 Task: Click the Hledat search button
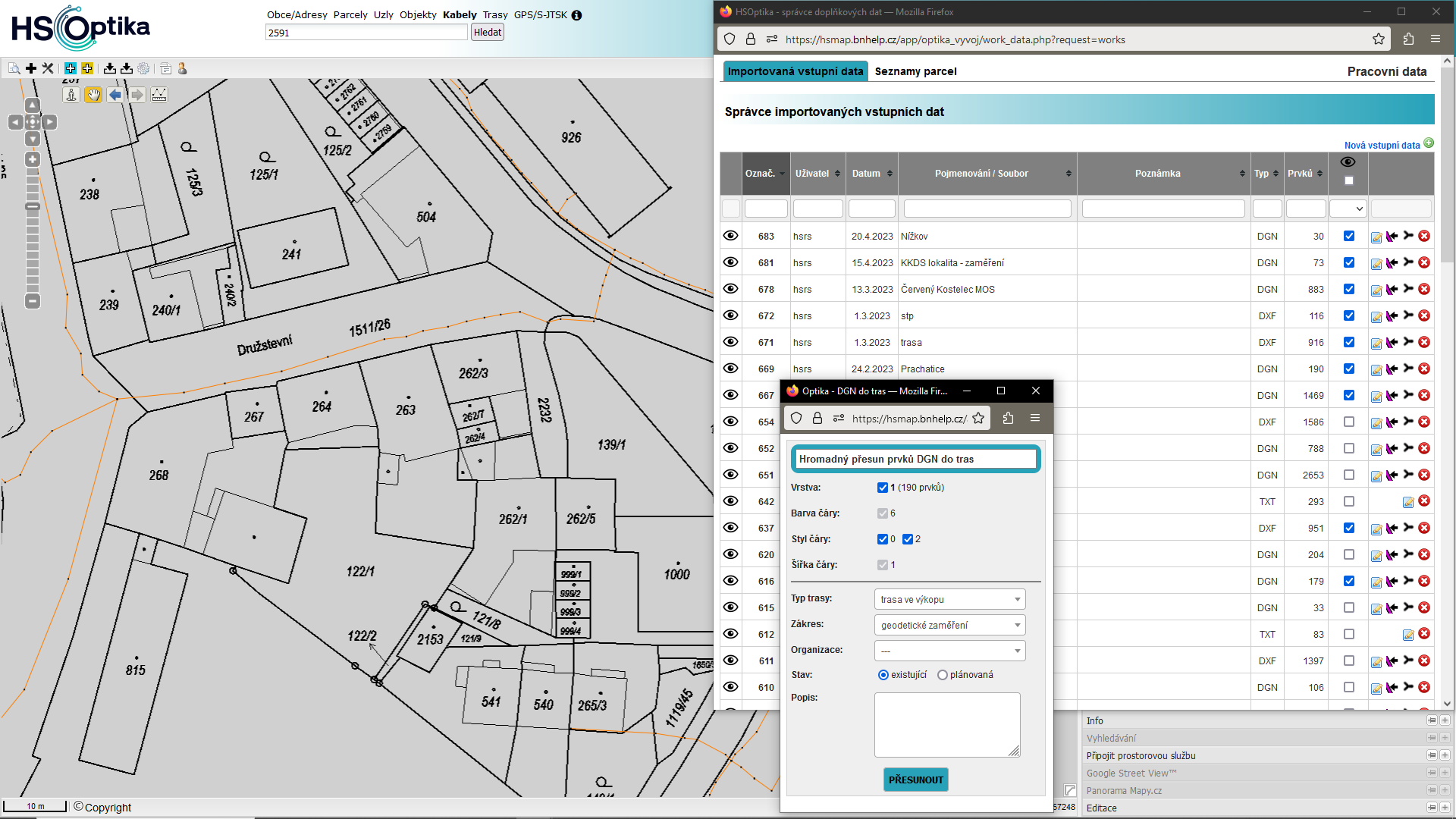[x=488, y=32]
